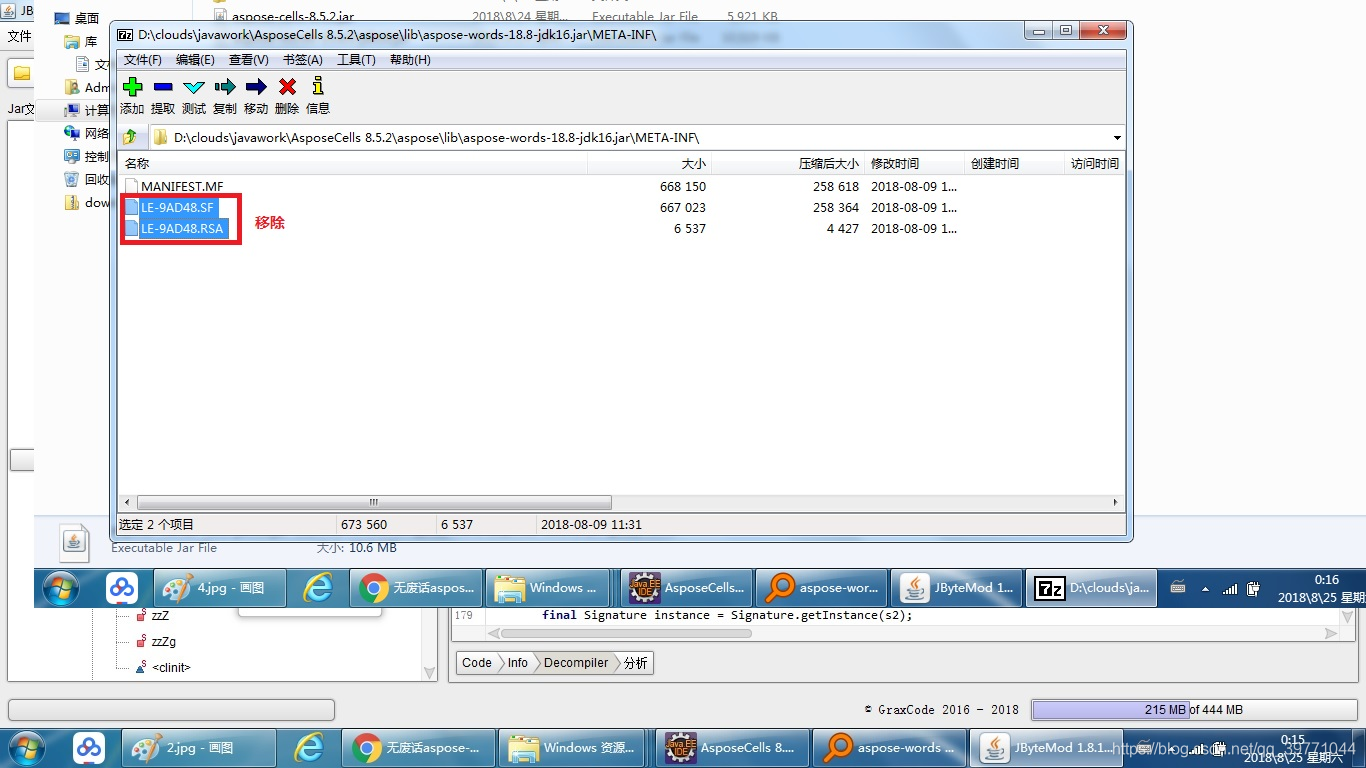
Task: Open the 查看(V) menu
Action: [x=249, y=60]
